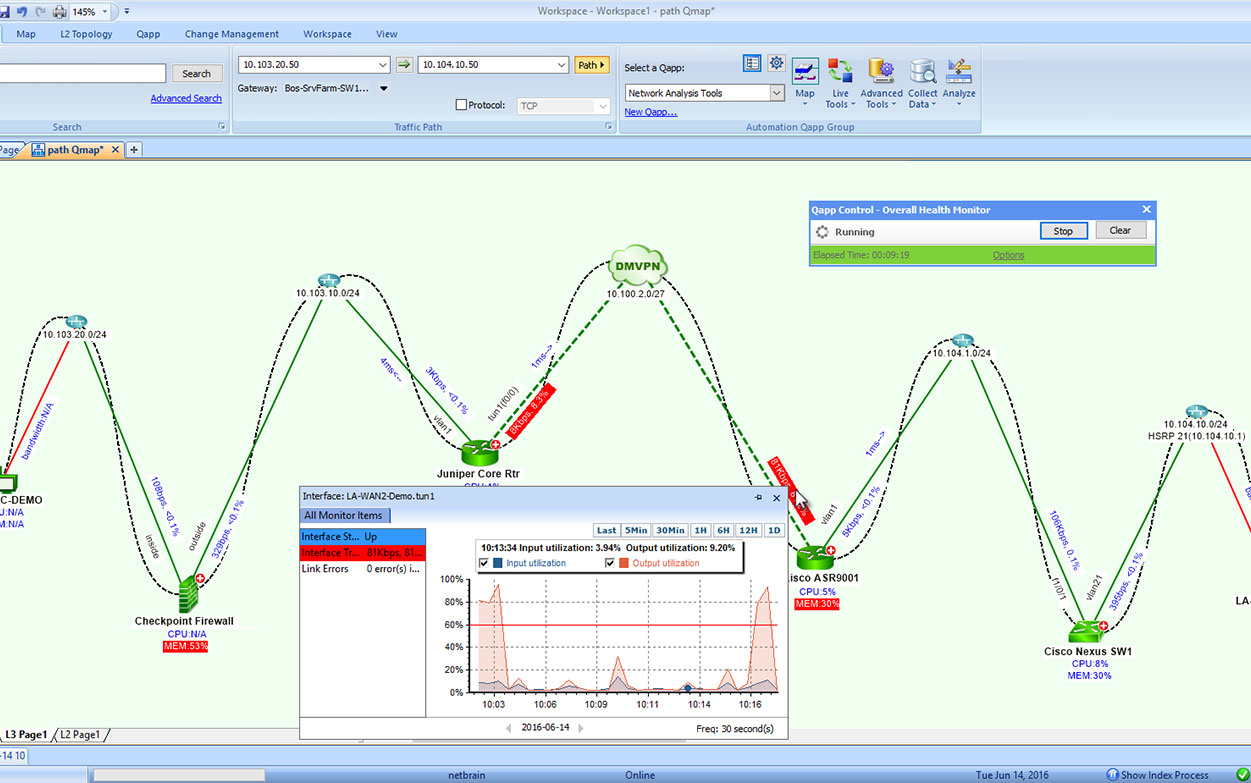Uncheck the Output utilization checkbox
This screenshot has height=783, width=1251.
tap(609, 561)
